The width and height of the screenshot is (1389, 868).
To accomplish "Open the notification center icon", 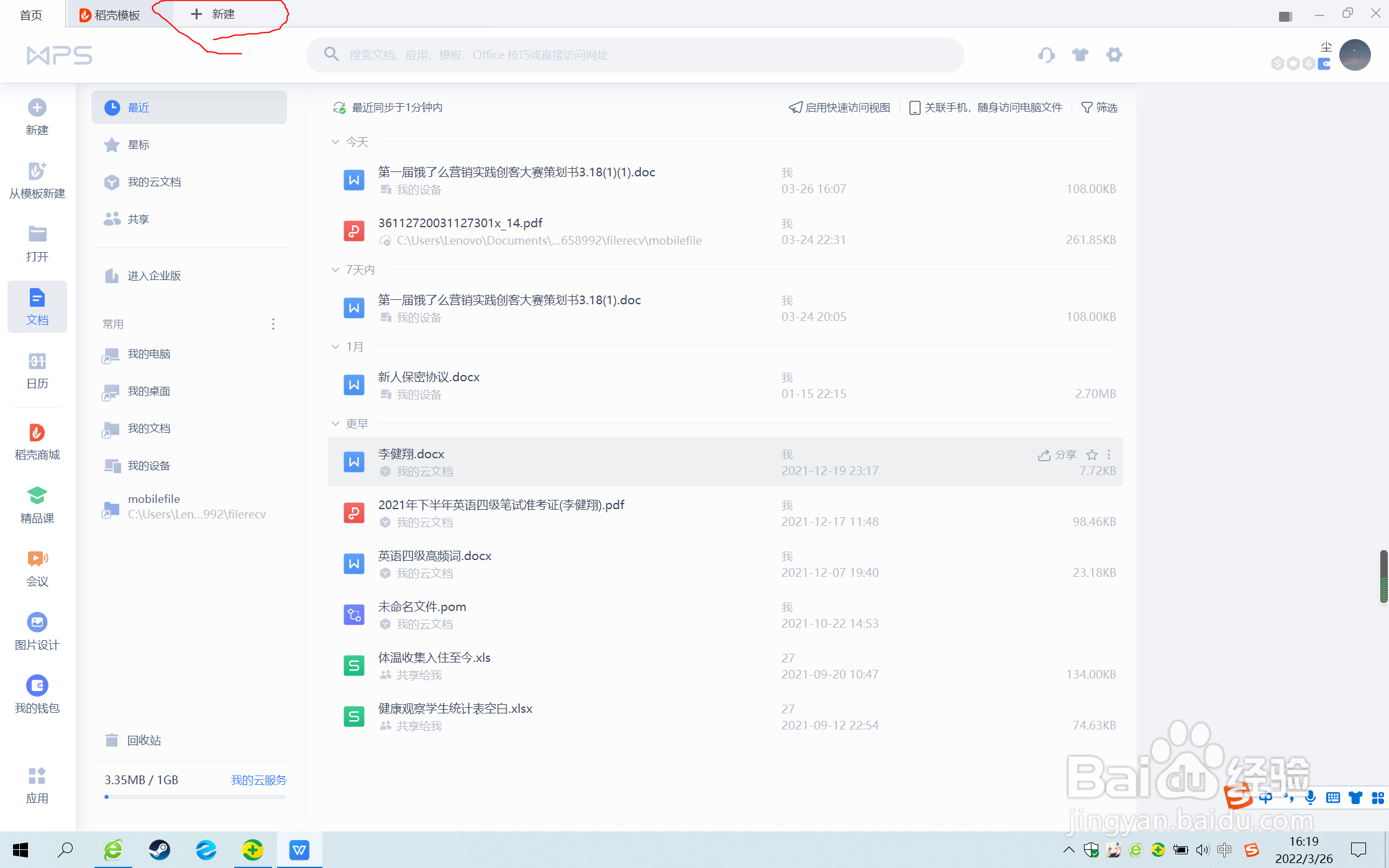I will (1359, 849).
